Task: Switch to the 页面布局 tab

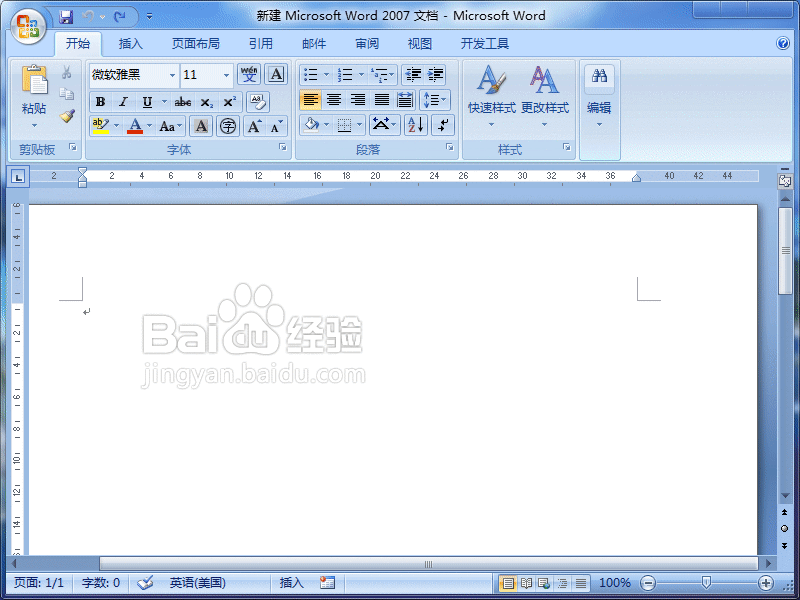Action: [195, 44]
